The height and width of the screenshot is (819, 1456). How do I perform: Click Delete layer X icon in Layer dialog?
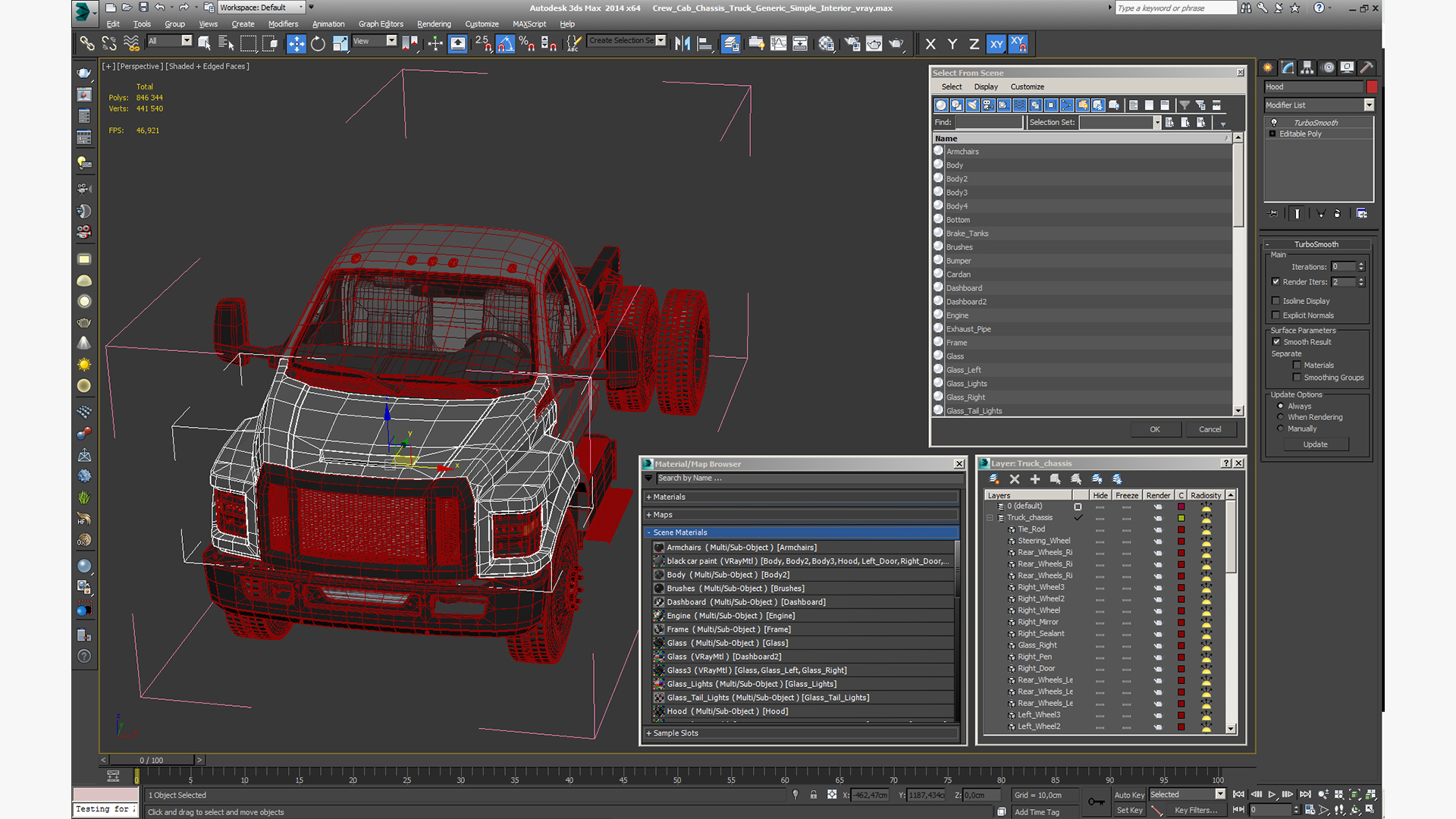point(1015,479)
